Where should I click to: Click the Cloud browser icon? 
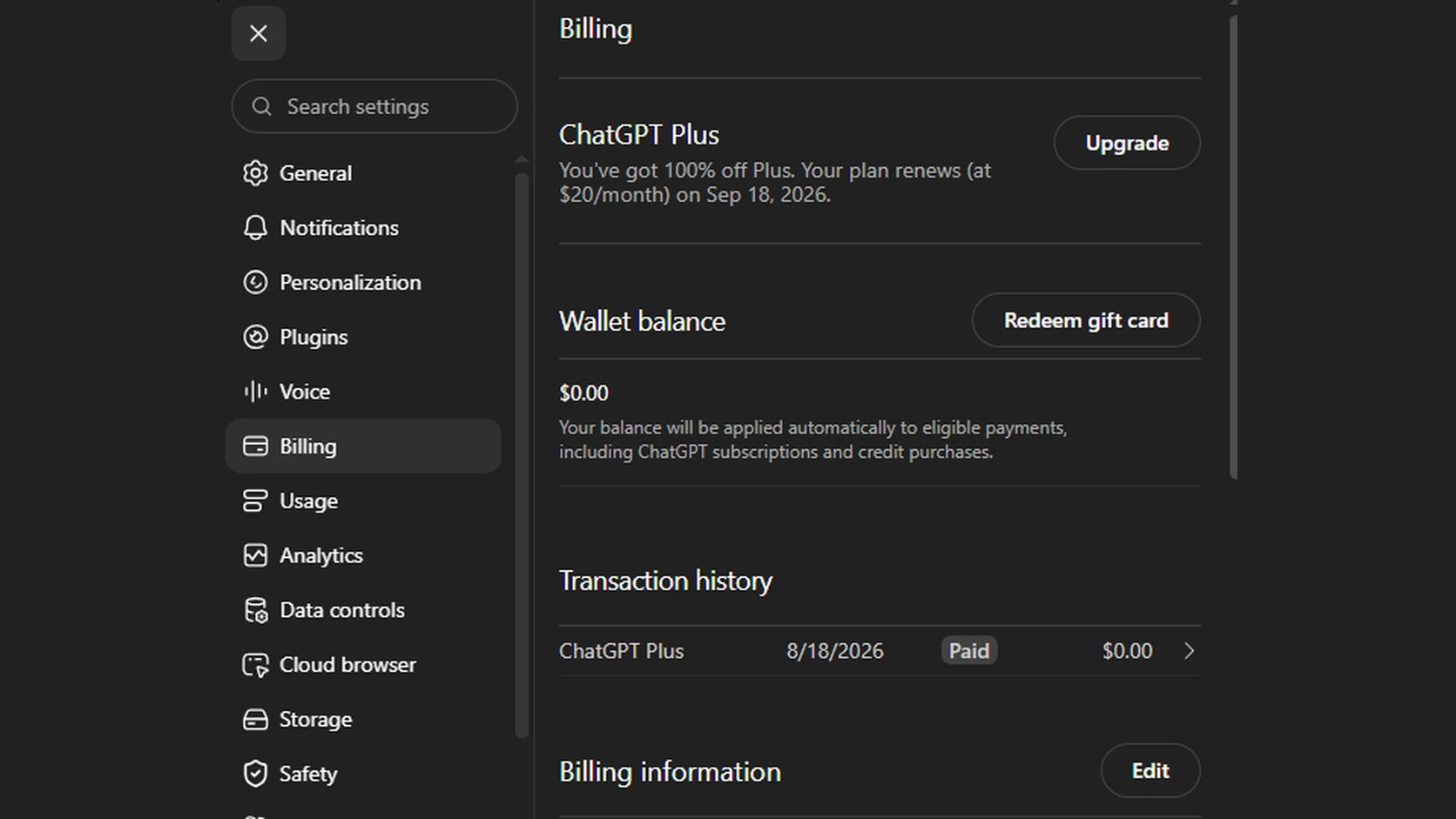point(255,665)
